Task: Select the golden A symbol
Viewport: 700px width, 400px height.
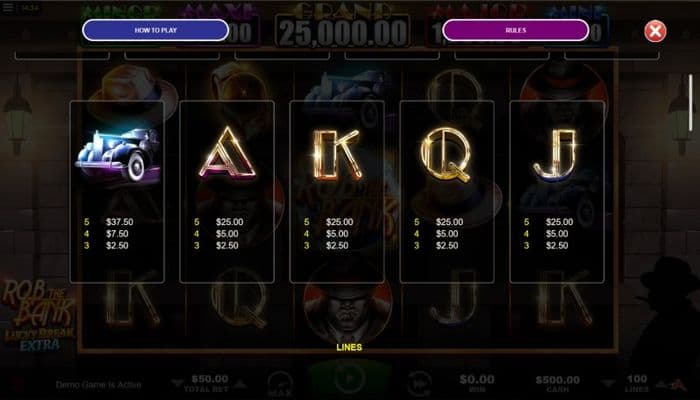Action: [227, 154]
